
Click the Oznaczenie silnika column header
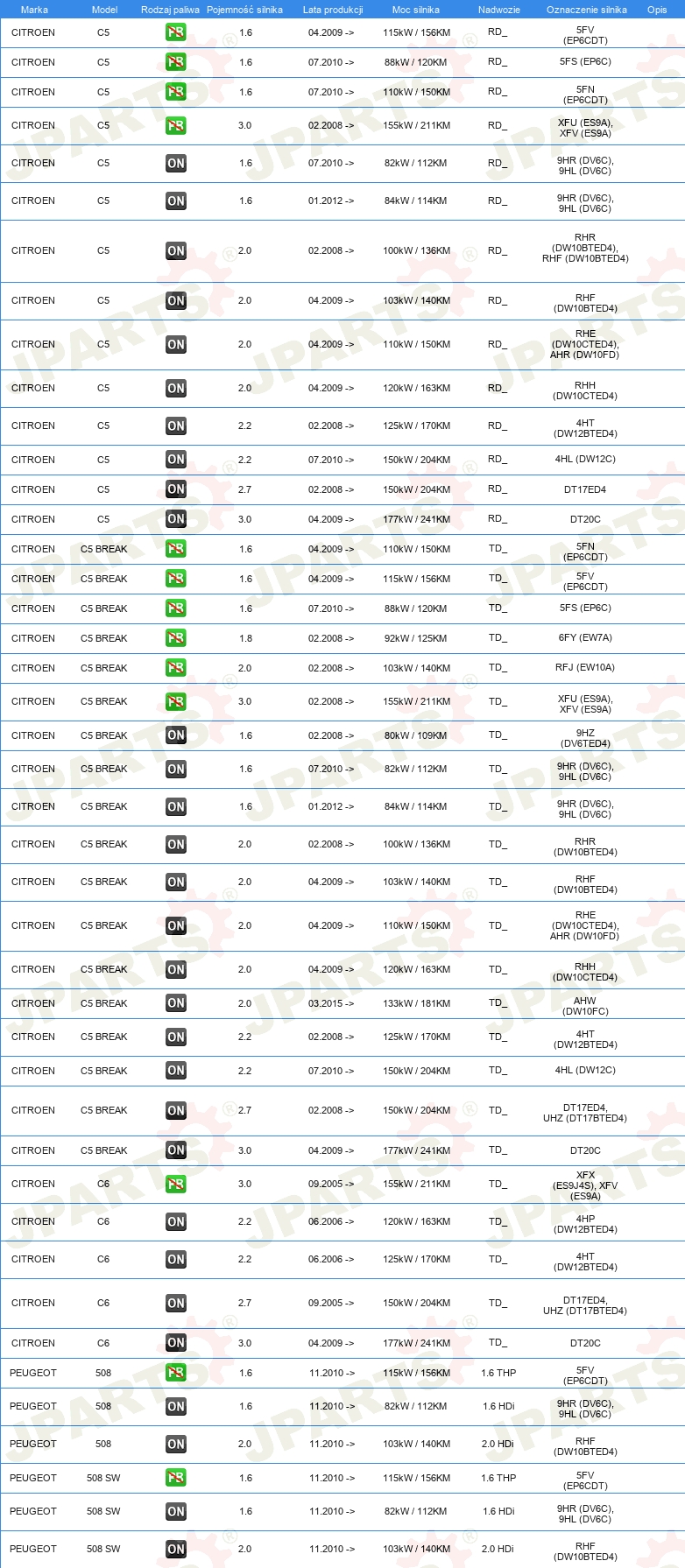pyautogui.click(x=587, y=10)
